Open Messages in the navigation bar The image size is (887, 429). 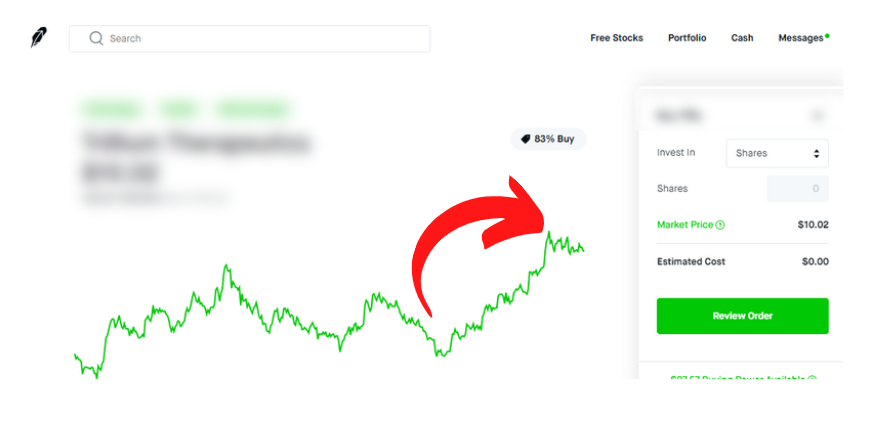[800, 38]
